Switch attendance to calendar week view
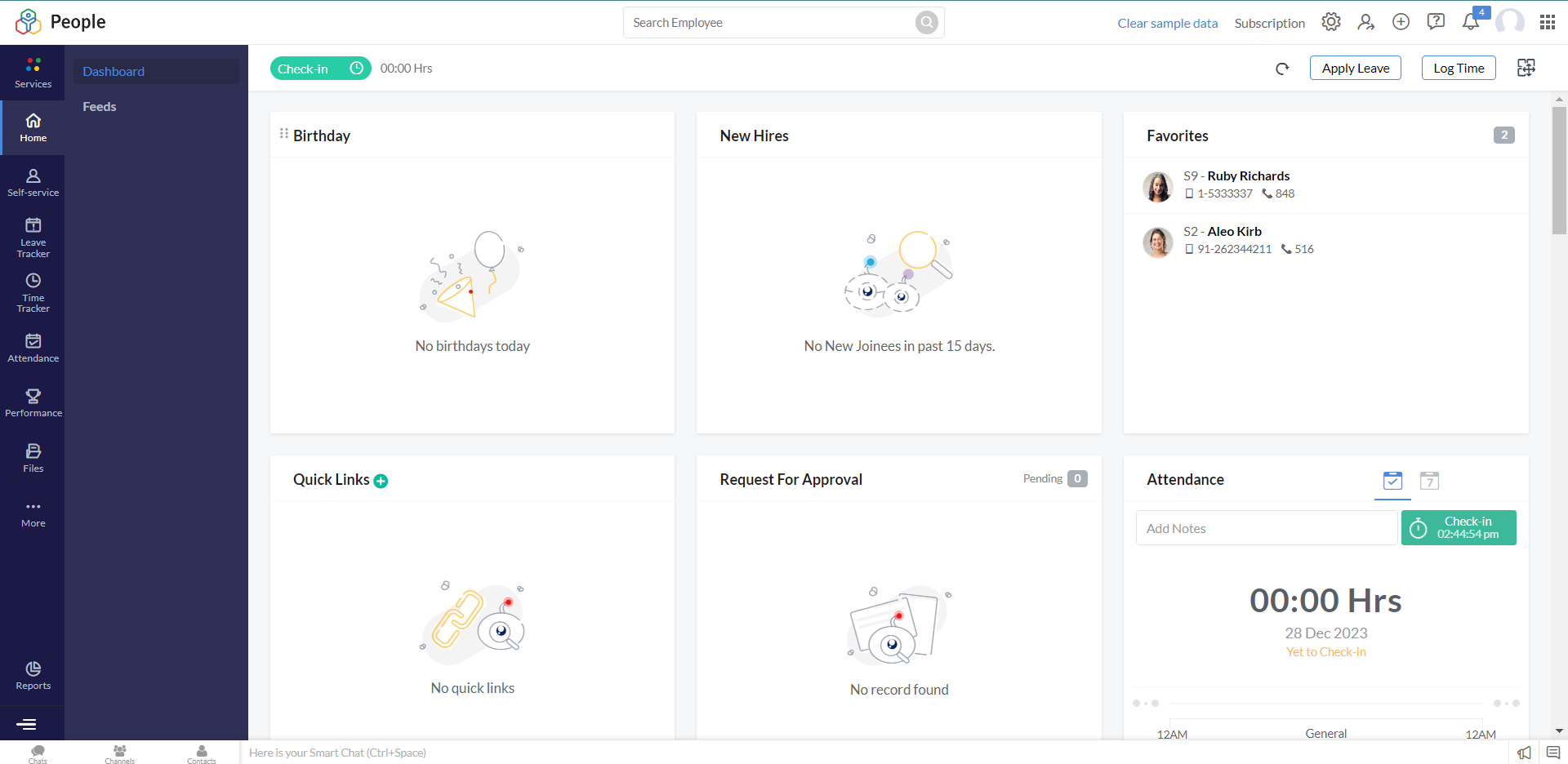Screen dimensions: 1568x764 click(x=1429, y=481)
